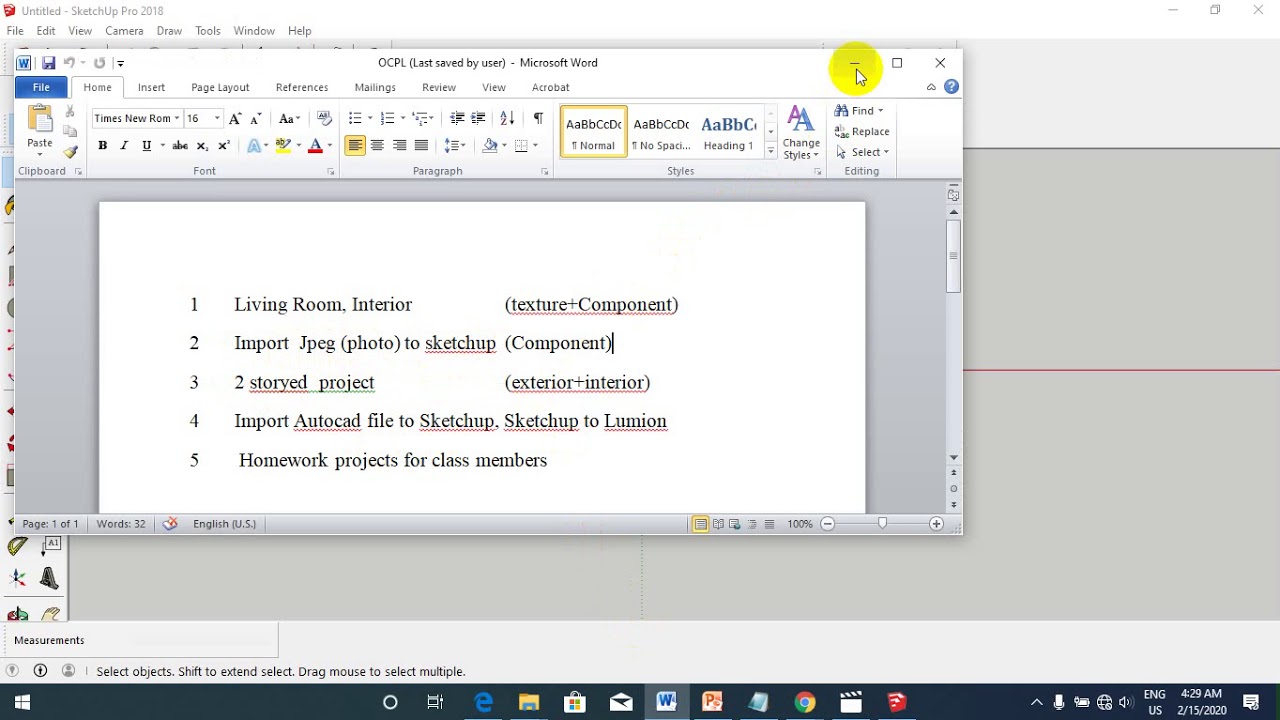Switch to the Page Layout tab

(x=220, y=88)
